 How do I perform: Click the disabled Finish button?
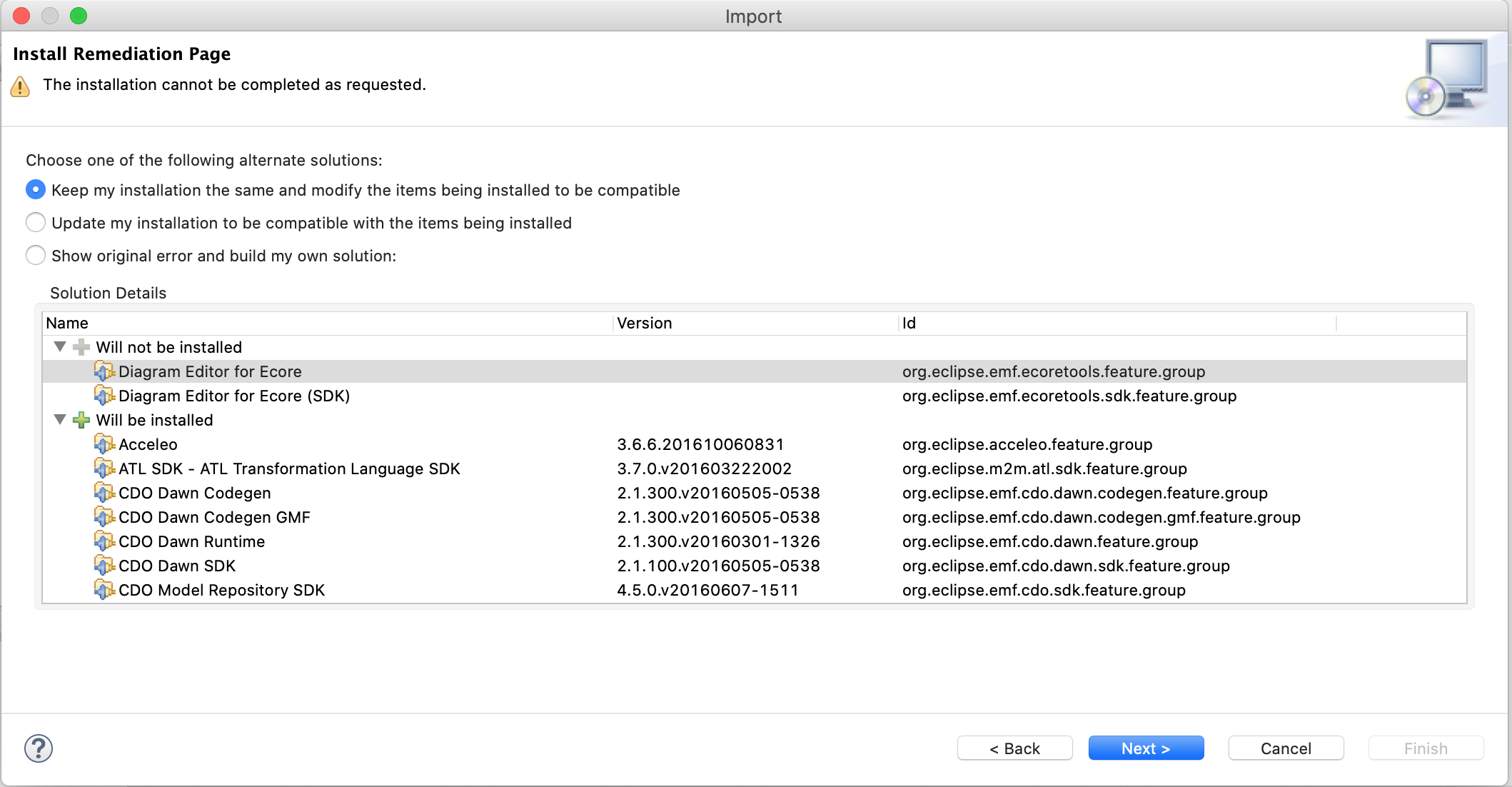pyautogui.click(x=1426, y=748)
